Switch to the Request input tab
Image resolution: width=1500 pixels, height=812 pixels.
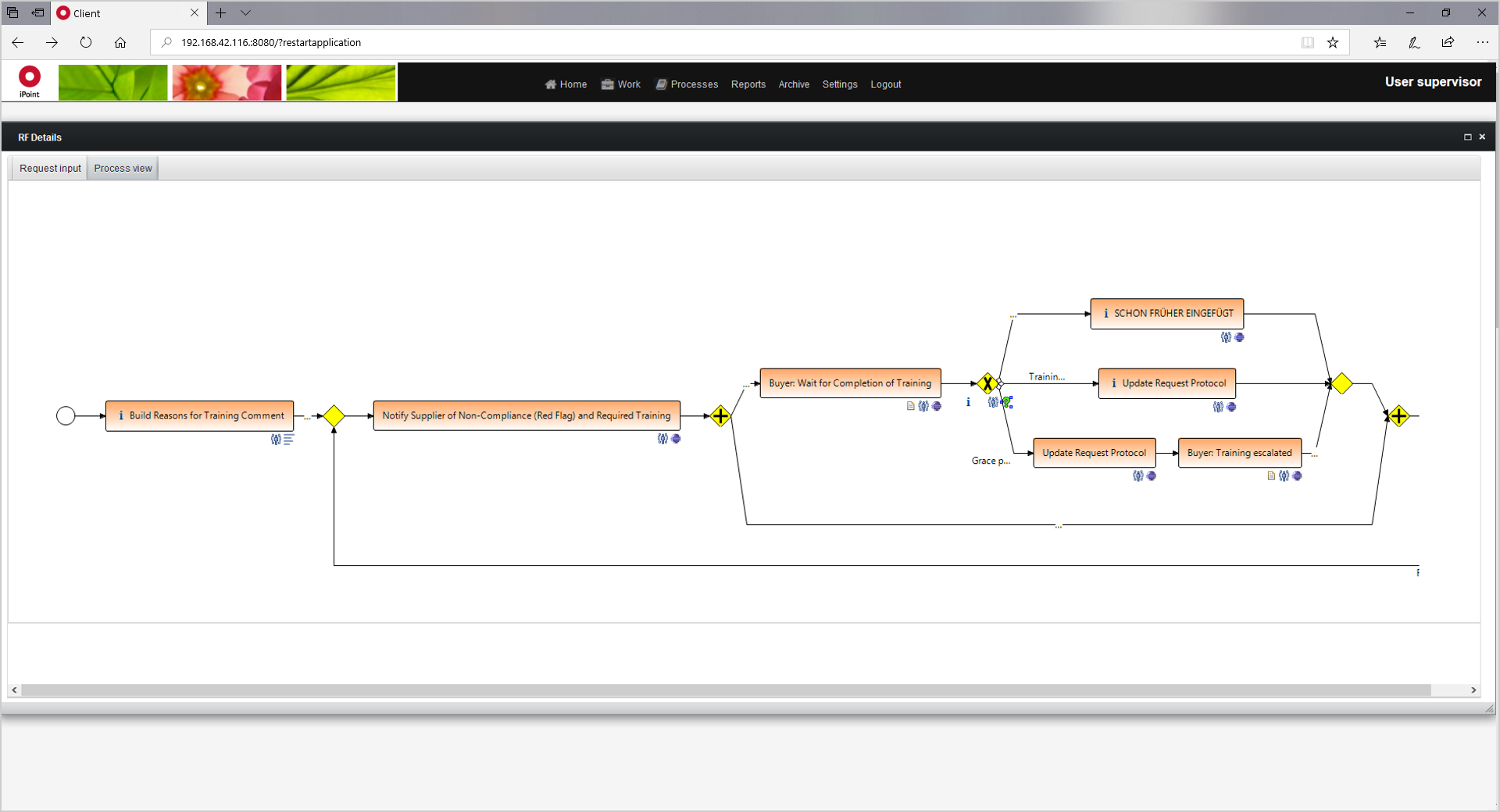click(x=50, y=168)
